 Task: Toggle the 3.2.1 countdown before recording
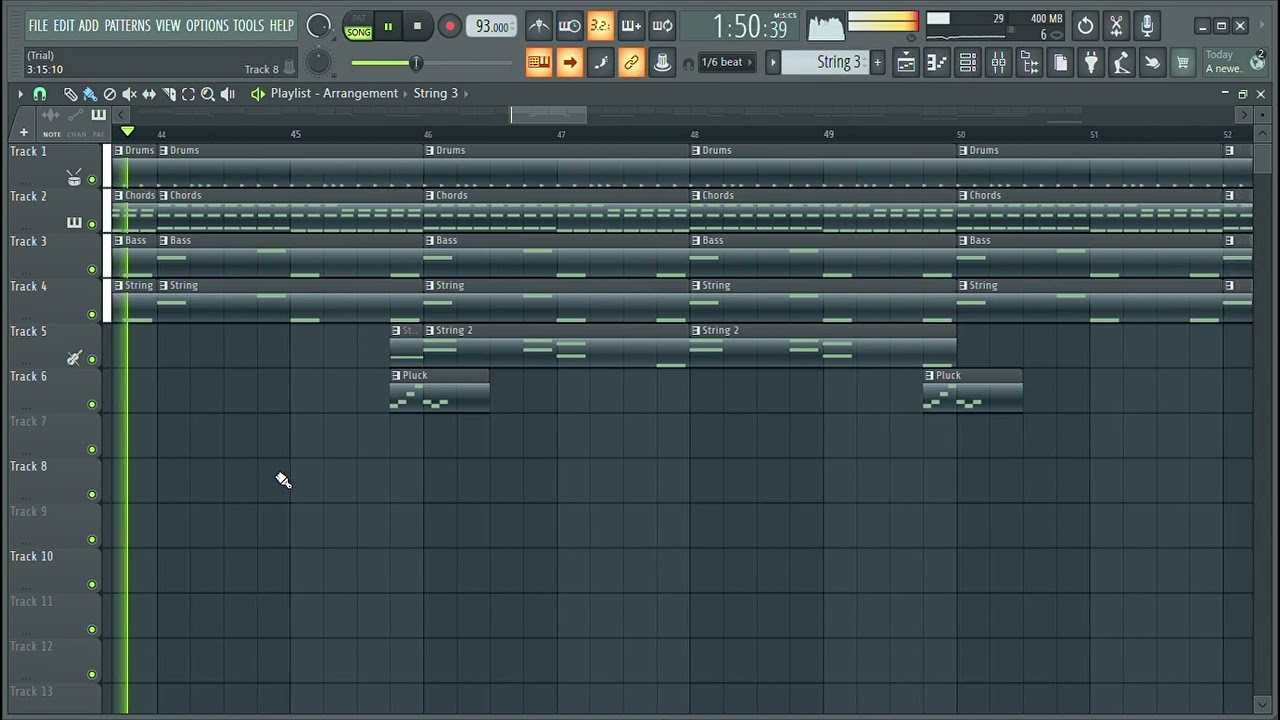point(600,26)
